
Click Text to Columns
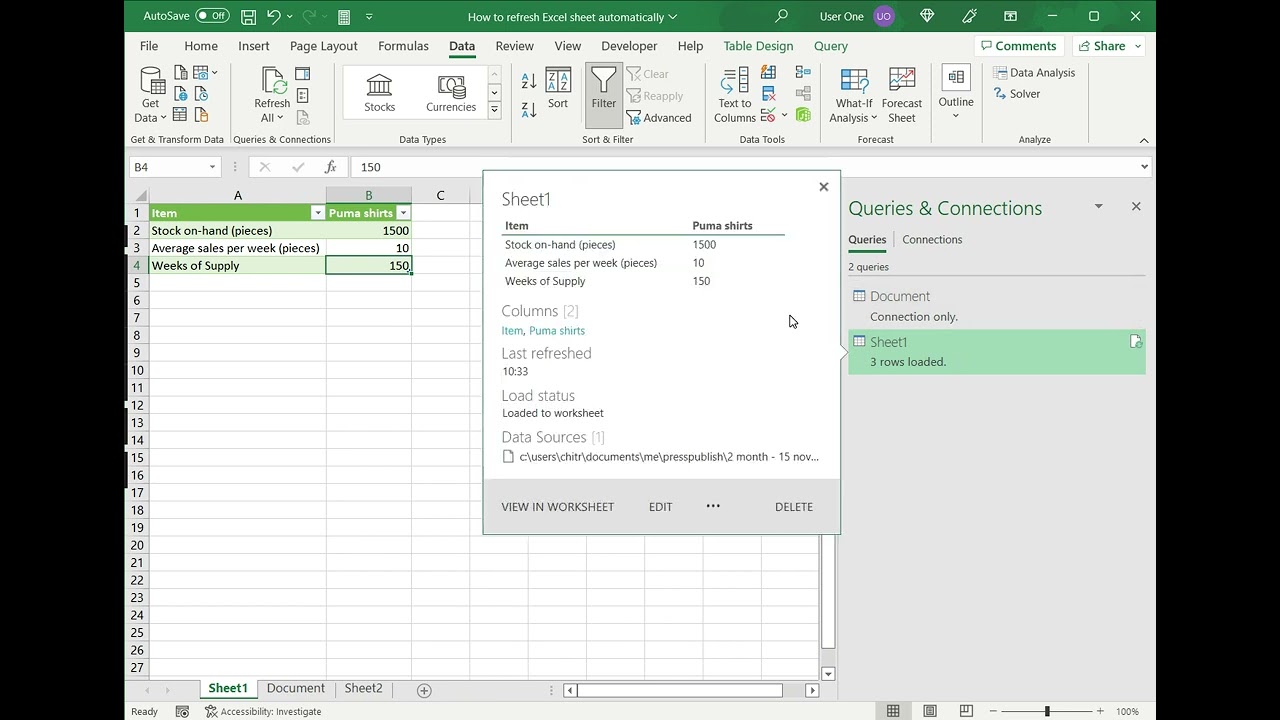(x=735, y=95)
